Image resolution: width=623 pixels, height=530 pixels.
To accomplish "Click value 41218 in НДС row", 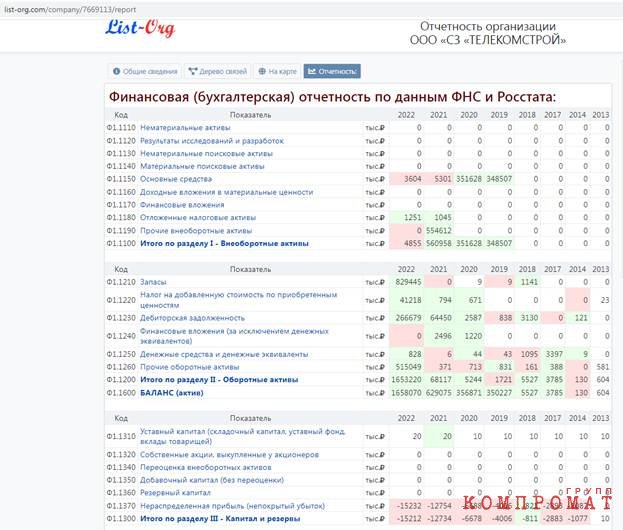I will tap(410, 300).
